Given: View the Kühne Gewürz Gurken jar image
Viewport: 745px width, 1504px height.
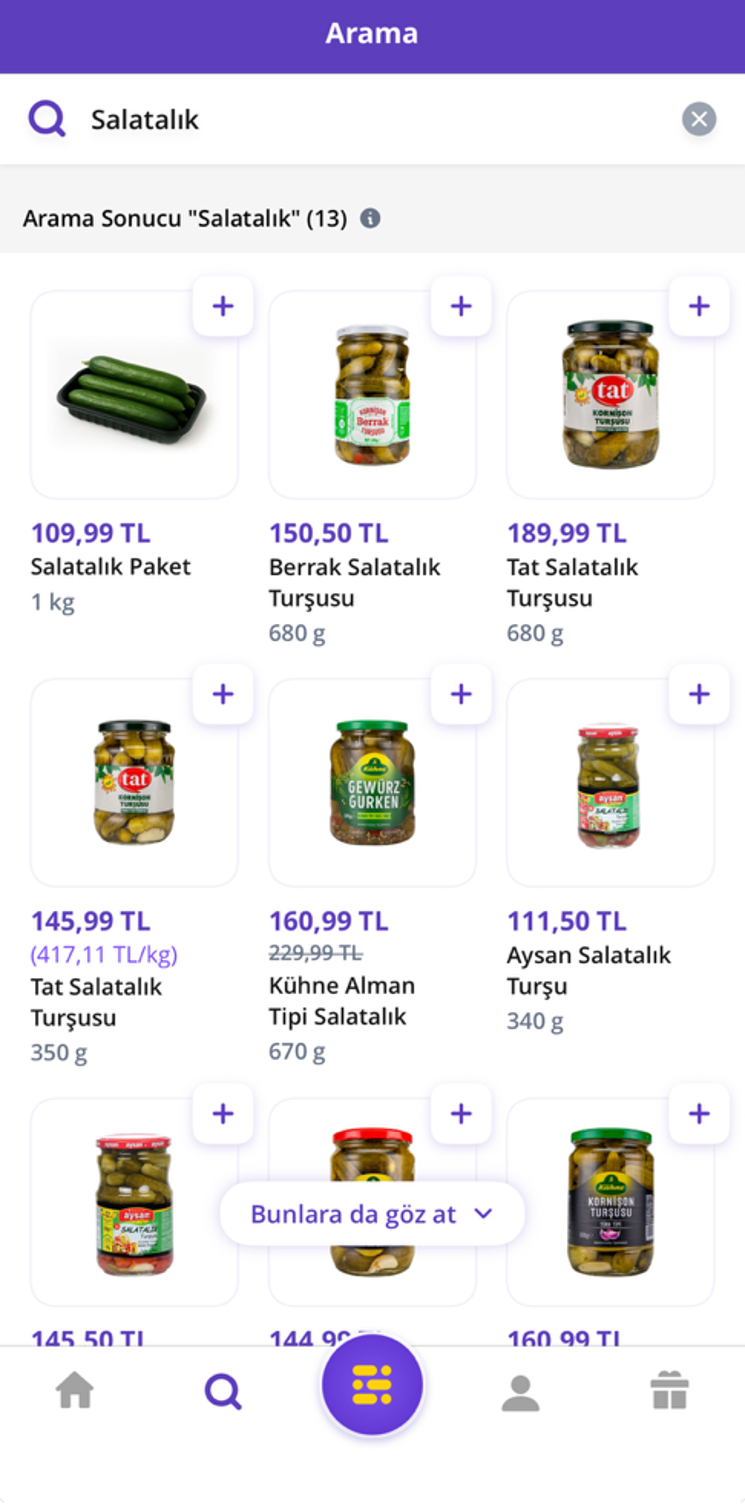Looking at the screenshot, I should tap(372, 784).
